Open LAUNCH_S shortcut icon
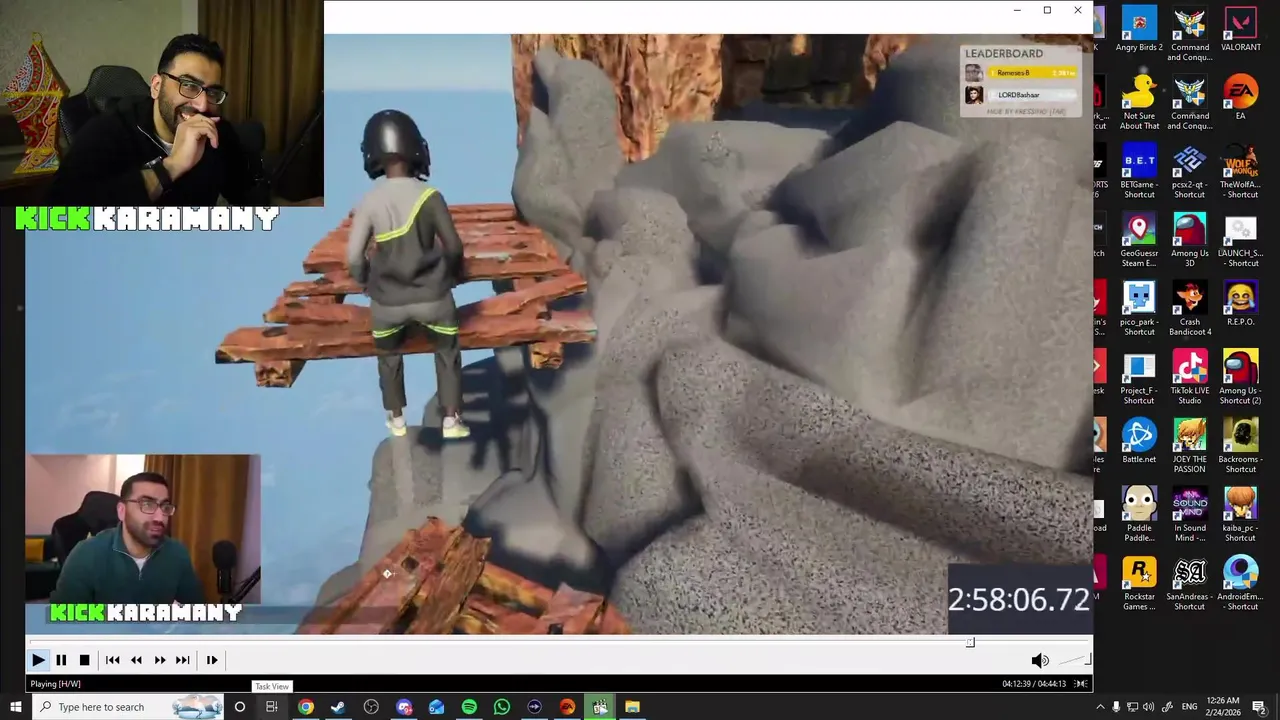Viewport: 1280px width, 720px height. [x=1241, y=239]
